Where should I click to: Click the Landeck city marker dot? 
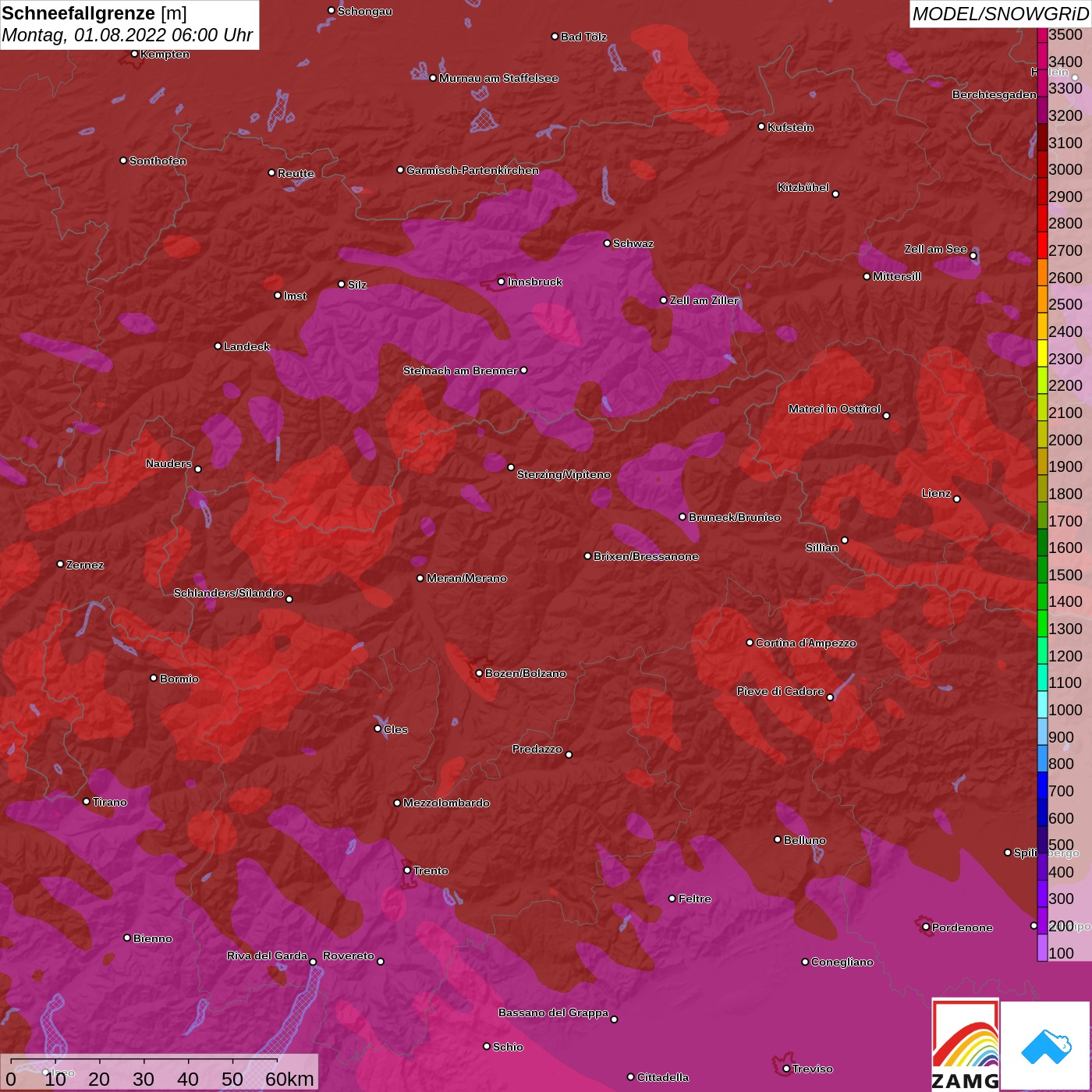tap(218, 346)
